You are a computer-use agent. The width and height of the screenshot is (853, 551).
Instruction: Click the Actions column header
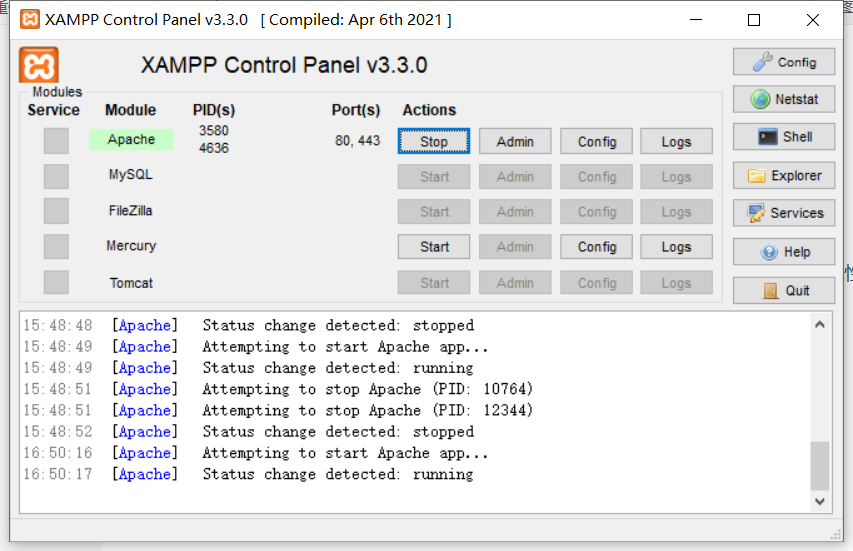pos(429,110)
